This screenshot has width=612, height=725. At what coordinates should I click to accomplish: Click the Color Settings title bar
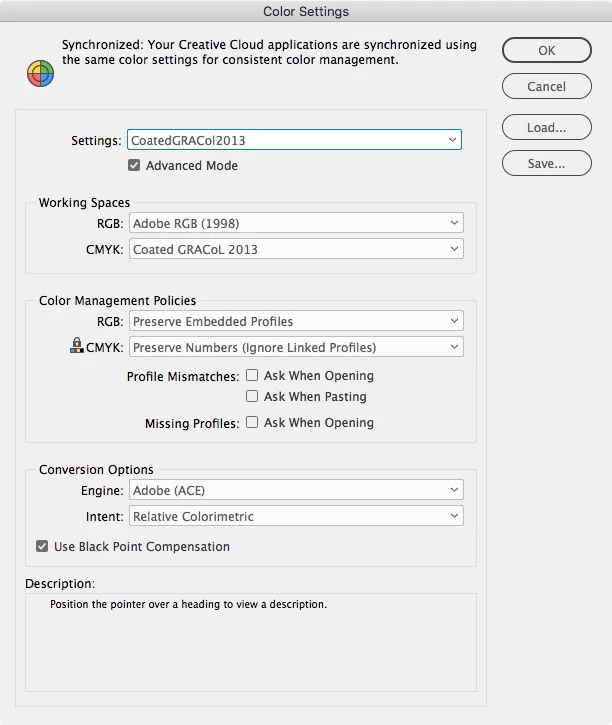pos(306,11)
